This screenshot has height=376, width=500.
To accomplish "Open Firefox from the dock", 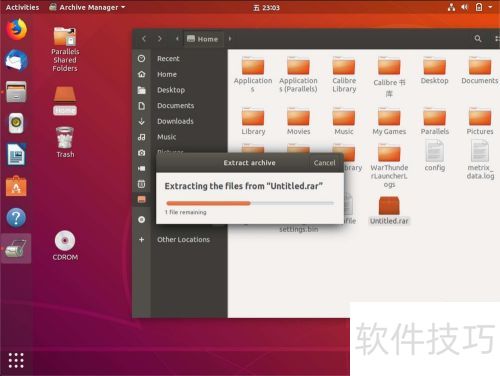I will (16, 30).
